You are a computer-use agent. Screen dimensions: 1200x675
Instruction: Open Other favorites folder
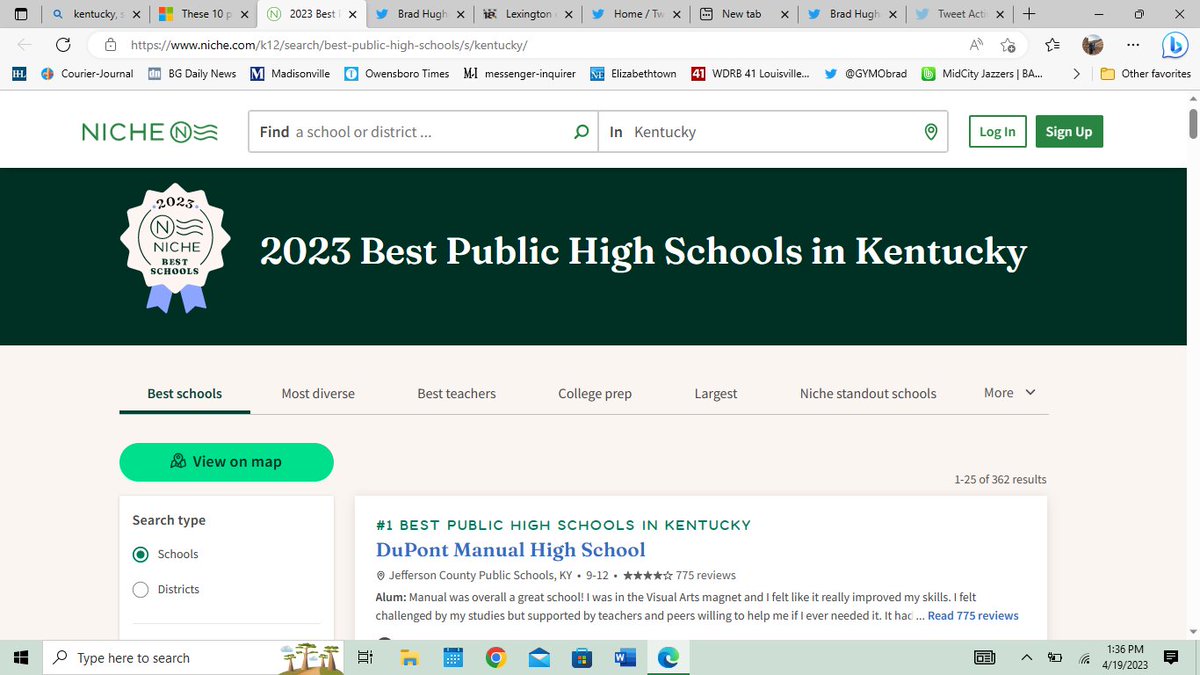[x=1144, y=73]
